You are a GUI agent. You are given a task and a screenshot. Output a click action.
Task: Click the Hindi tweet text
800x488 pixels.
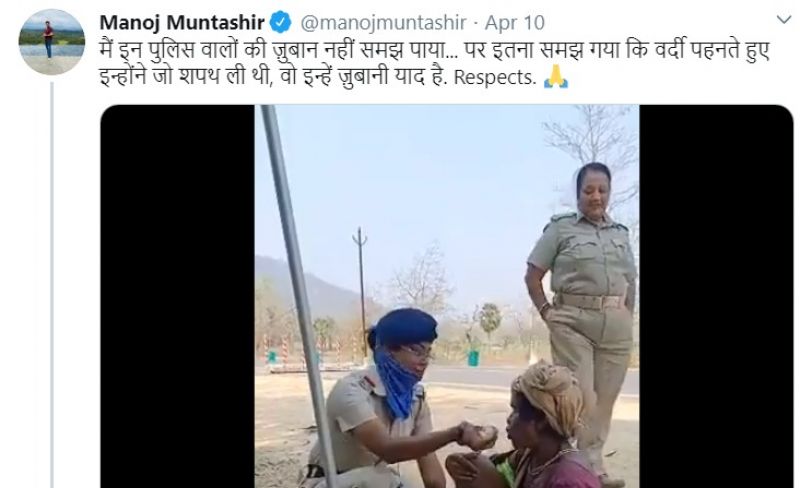434,64
